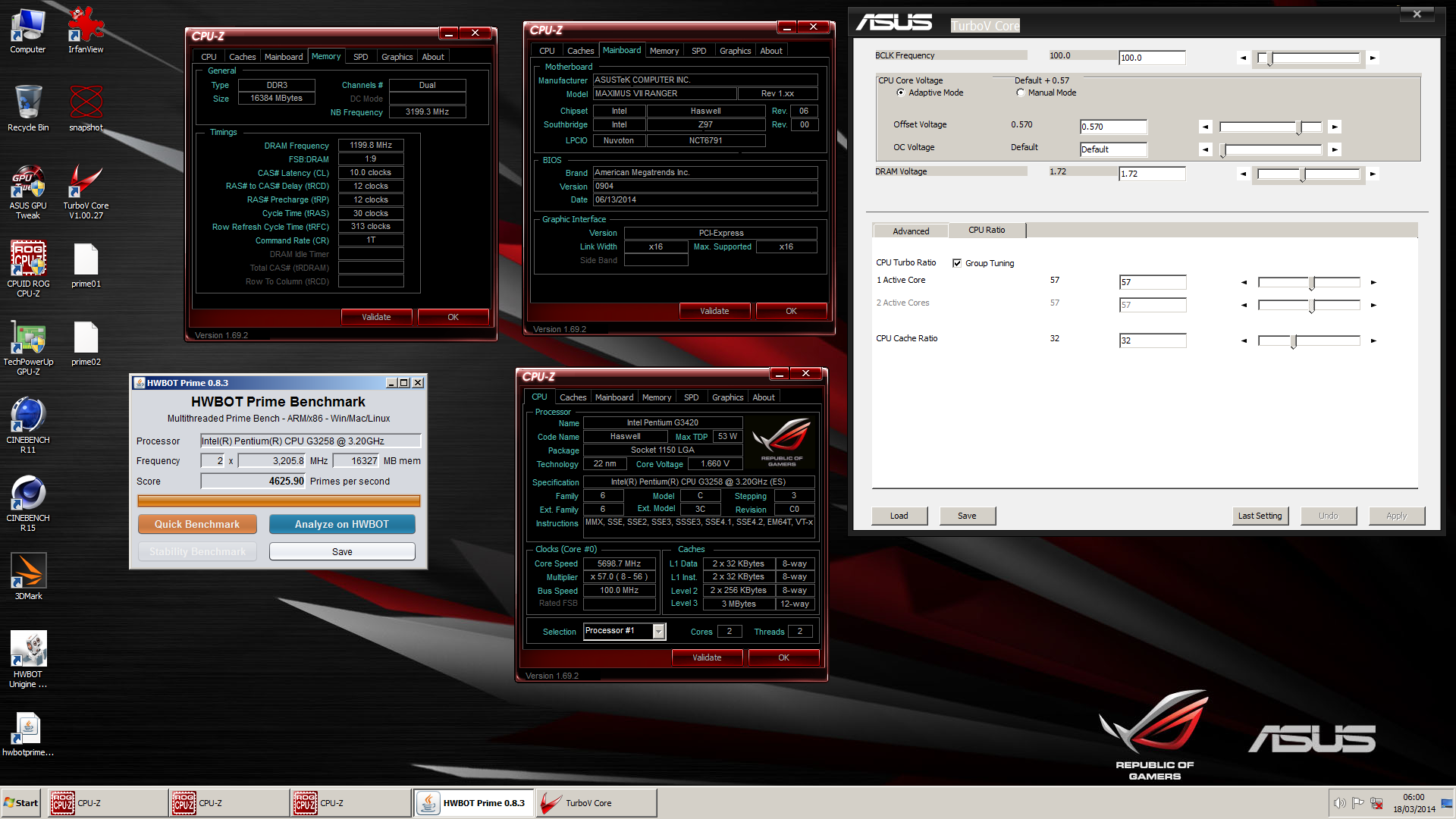Open the Recycle Bin icon
This screenshot has width=1456, height=819.
pos(28,108)
